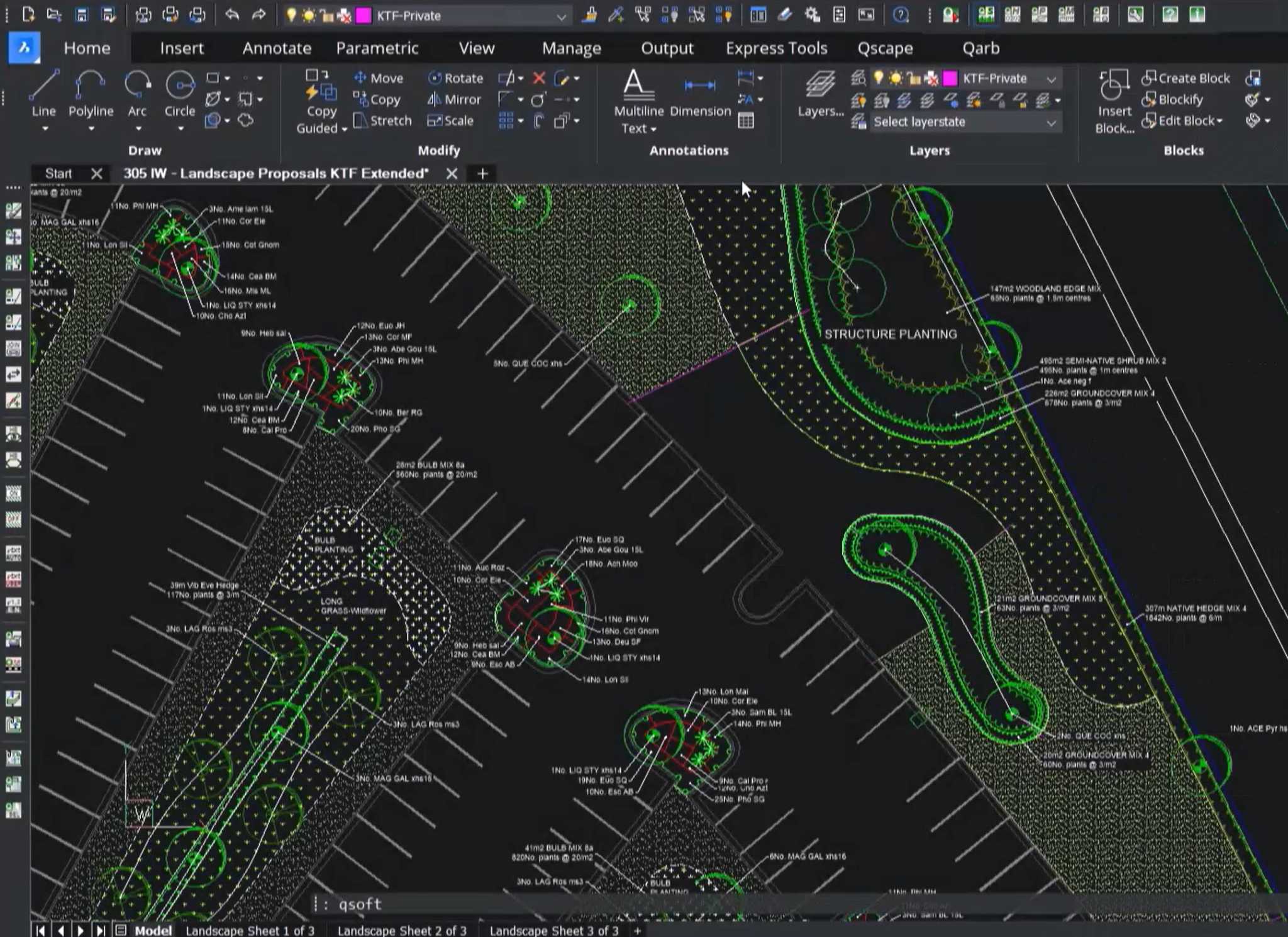Toggle lightbulb on/off in Layers panel
The image size is (1288, 937).
[x=878, y=78]
